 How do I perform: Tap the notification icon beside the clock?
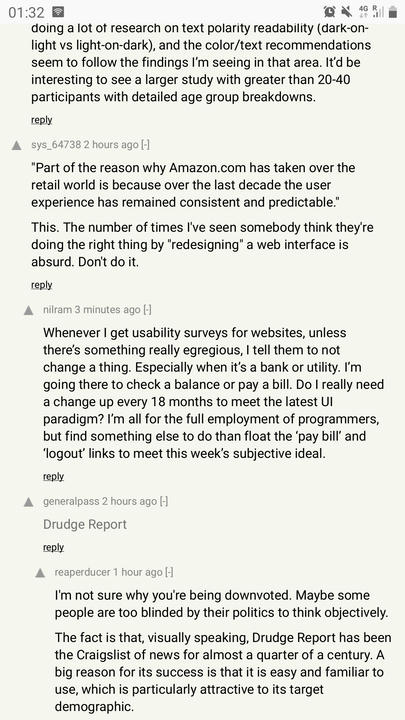coord(58,12)
